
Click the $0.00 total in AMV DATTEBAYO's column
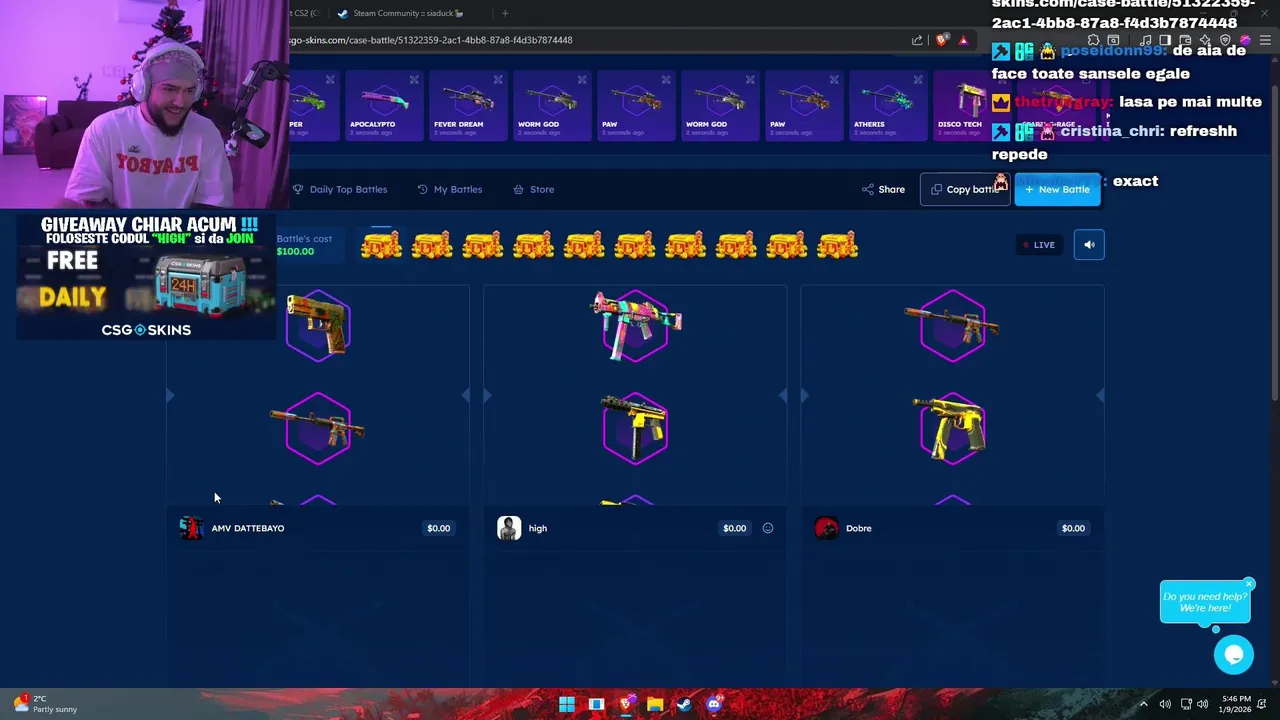[439, 528]
